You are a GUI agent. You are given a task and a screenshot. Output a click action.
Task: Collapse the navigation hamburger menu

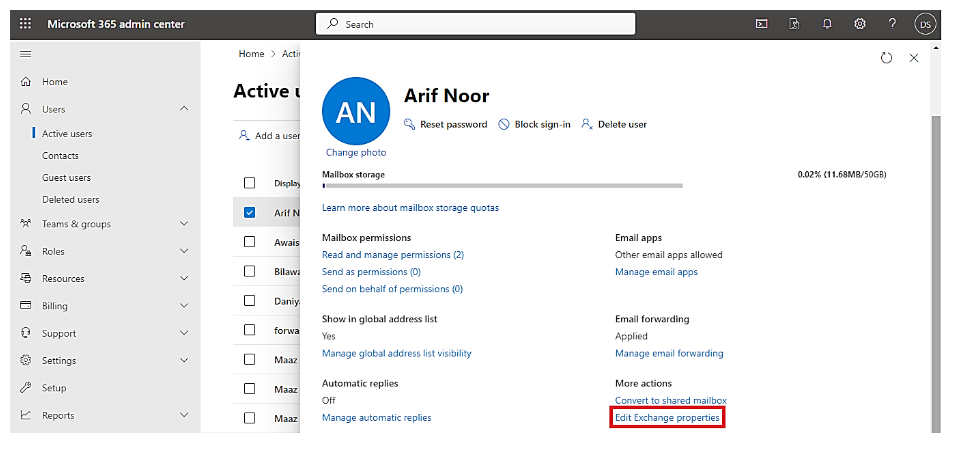click(26, 54)
